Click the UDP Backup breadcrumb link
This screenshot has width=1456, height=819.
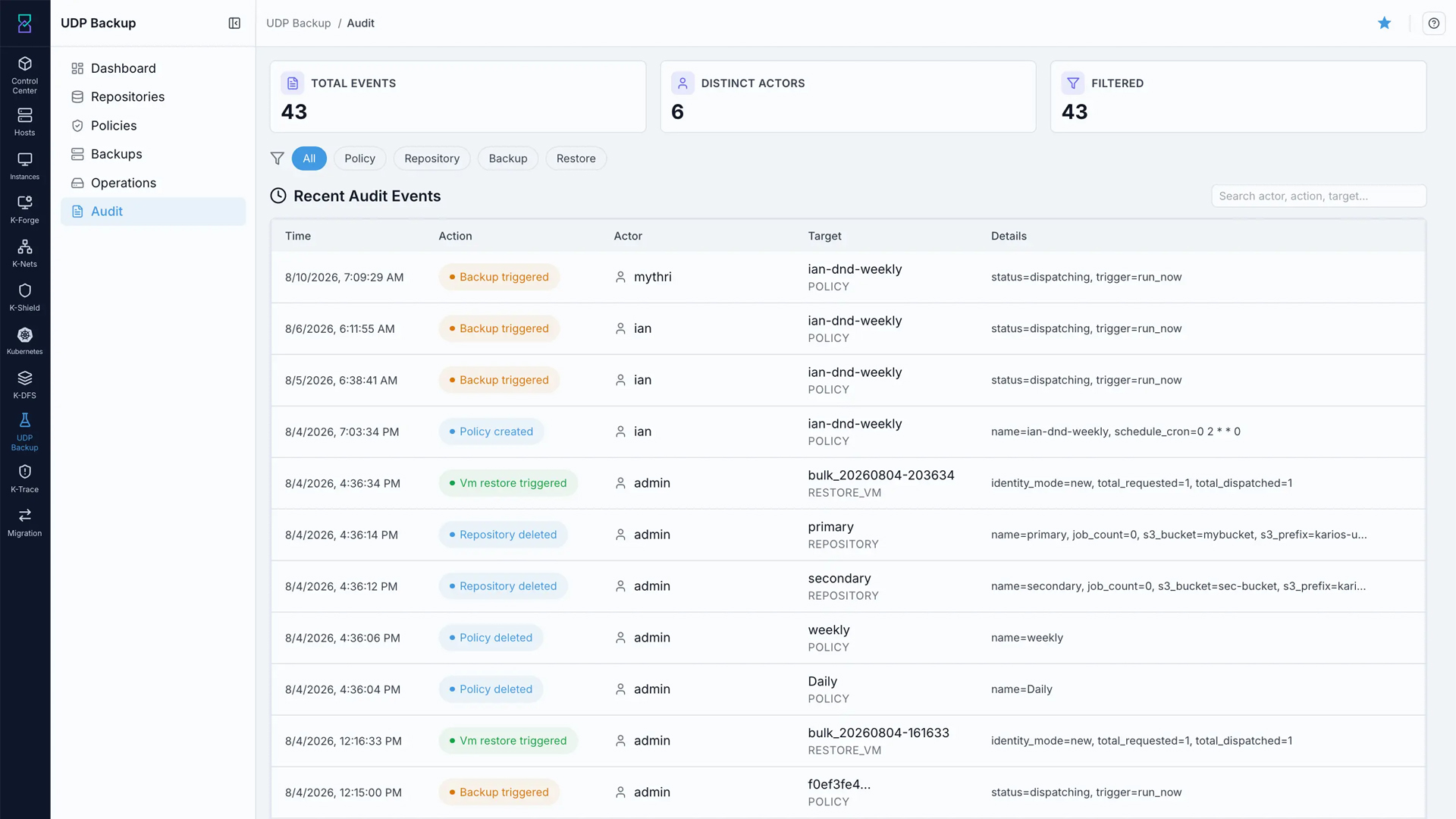(298, 24)
